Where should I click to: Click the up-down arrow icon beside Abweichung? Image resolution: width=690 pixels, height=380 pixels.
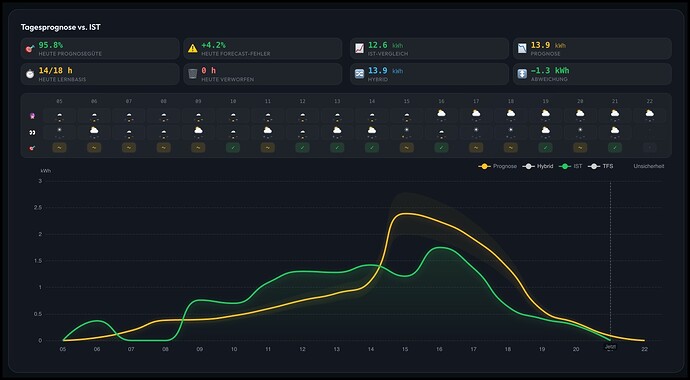pyautogui.click(x=522, y=74)
